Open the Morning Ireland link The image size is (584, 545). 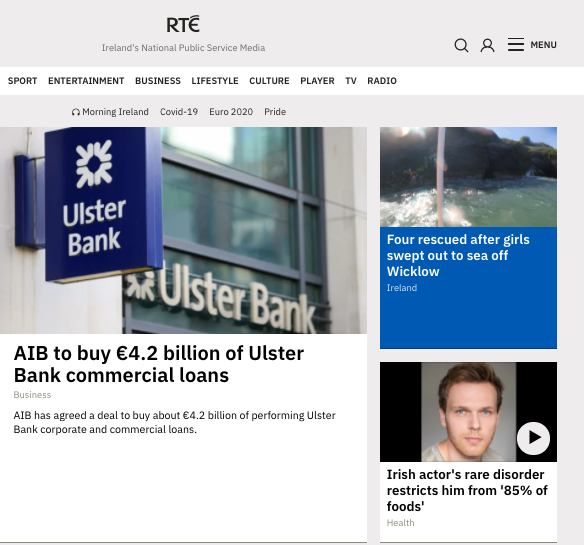115,112
